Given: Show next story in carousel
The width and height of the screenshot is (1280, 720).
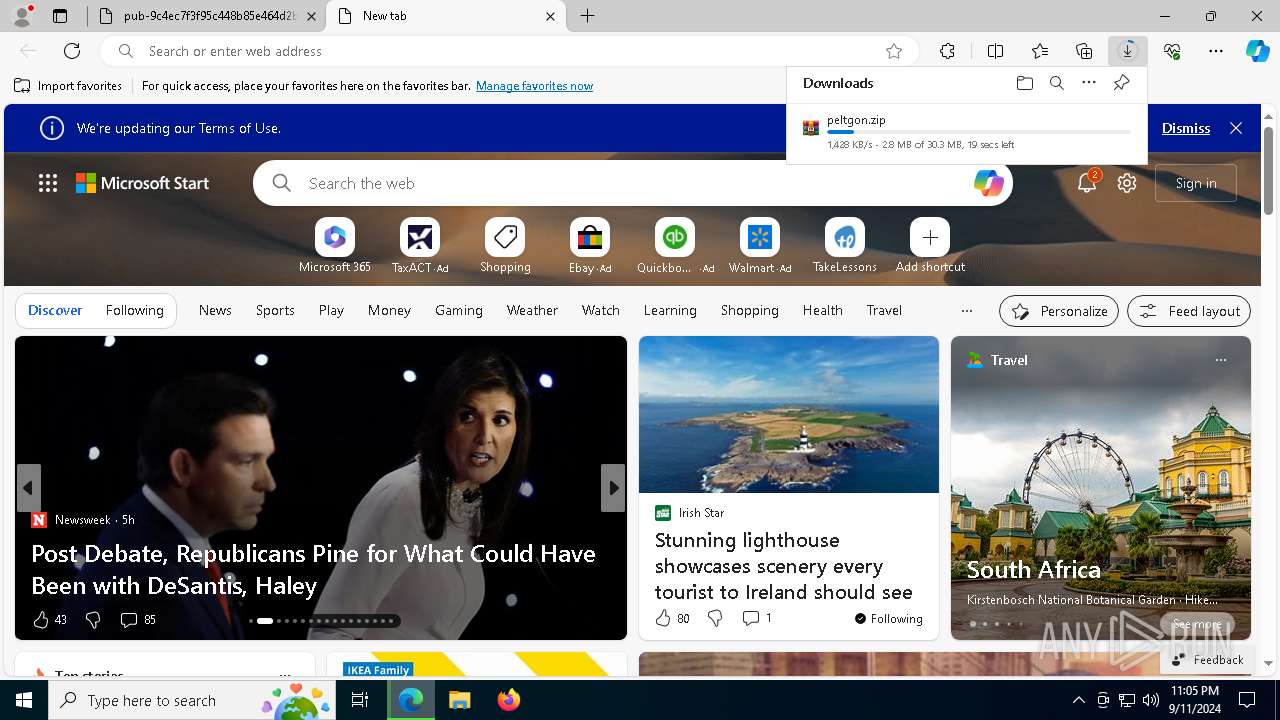Looking at the screenshot, I should coord(613,488).
